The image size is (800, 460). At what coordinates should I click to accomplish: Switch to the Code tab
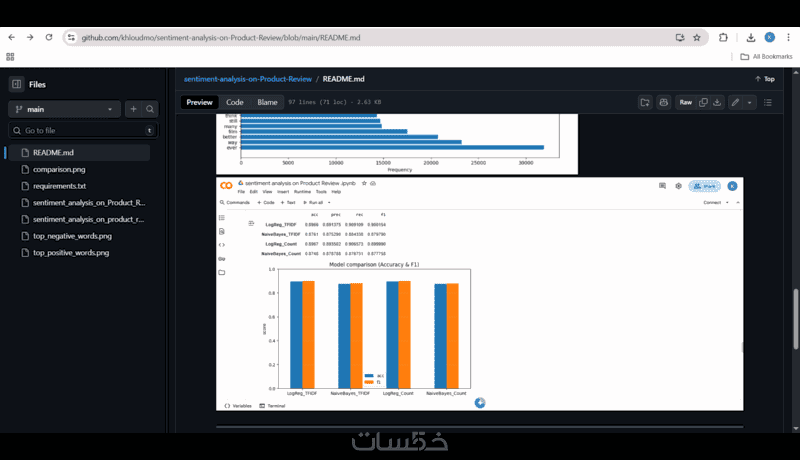pos(235,102)
